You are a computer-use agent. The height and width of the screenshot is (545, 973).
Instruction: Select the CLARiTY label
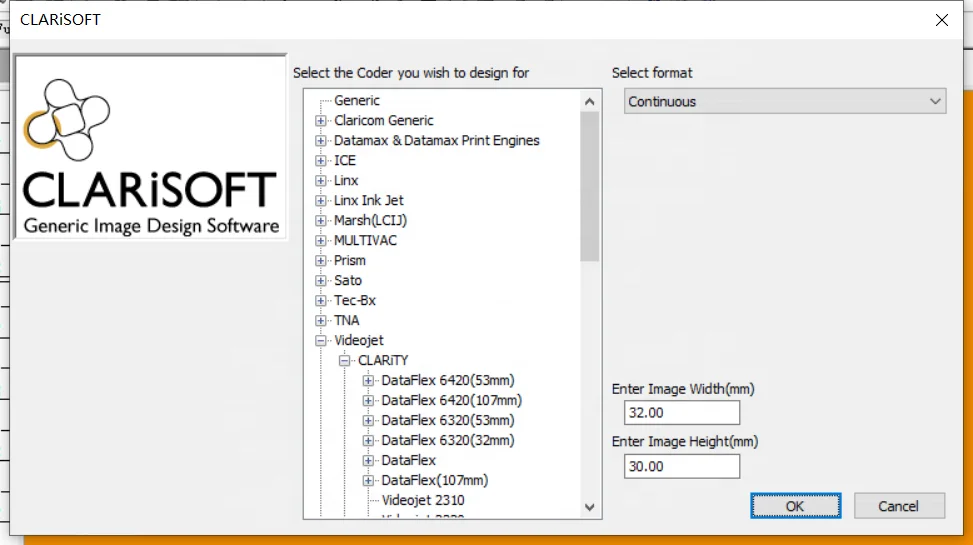click(x=383, y=360)
